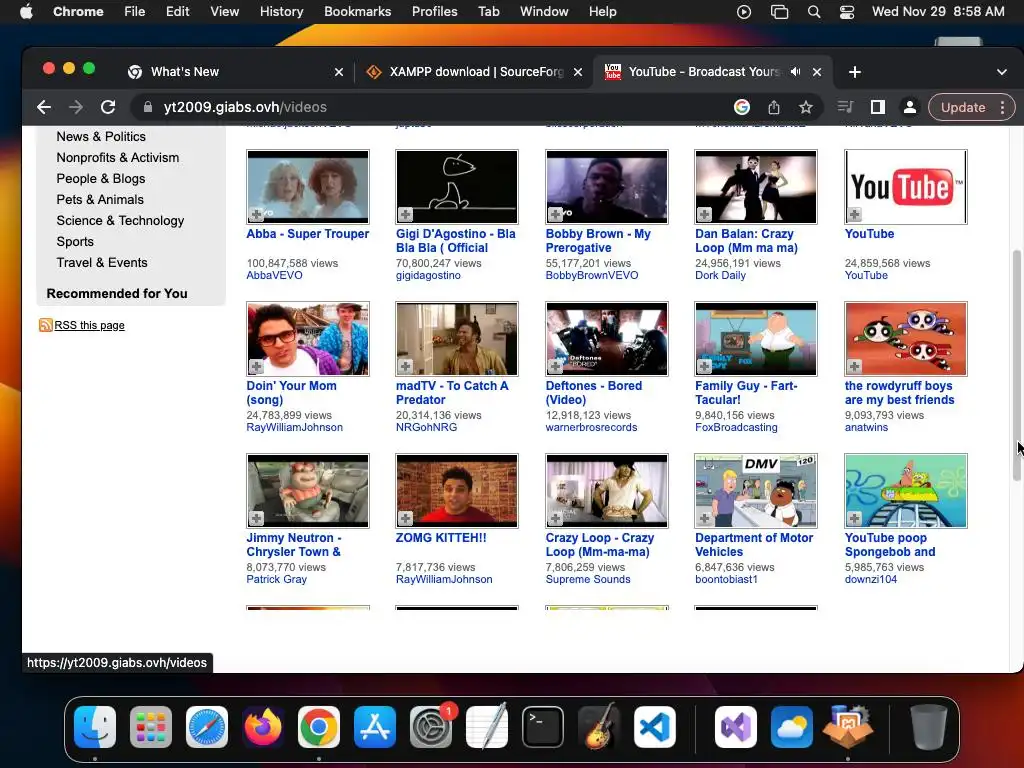
Task: Add Abba Super Trouper to queue plus icon
Action: [x=256, y=214]
